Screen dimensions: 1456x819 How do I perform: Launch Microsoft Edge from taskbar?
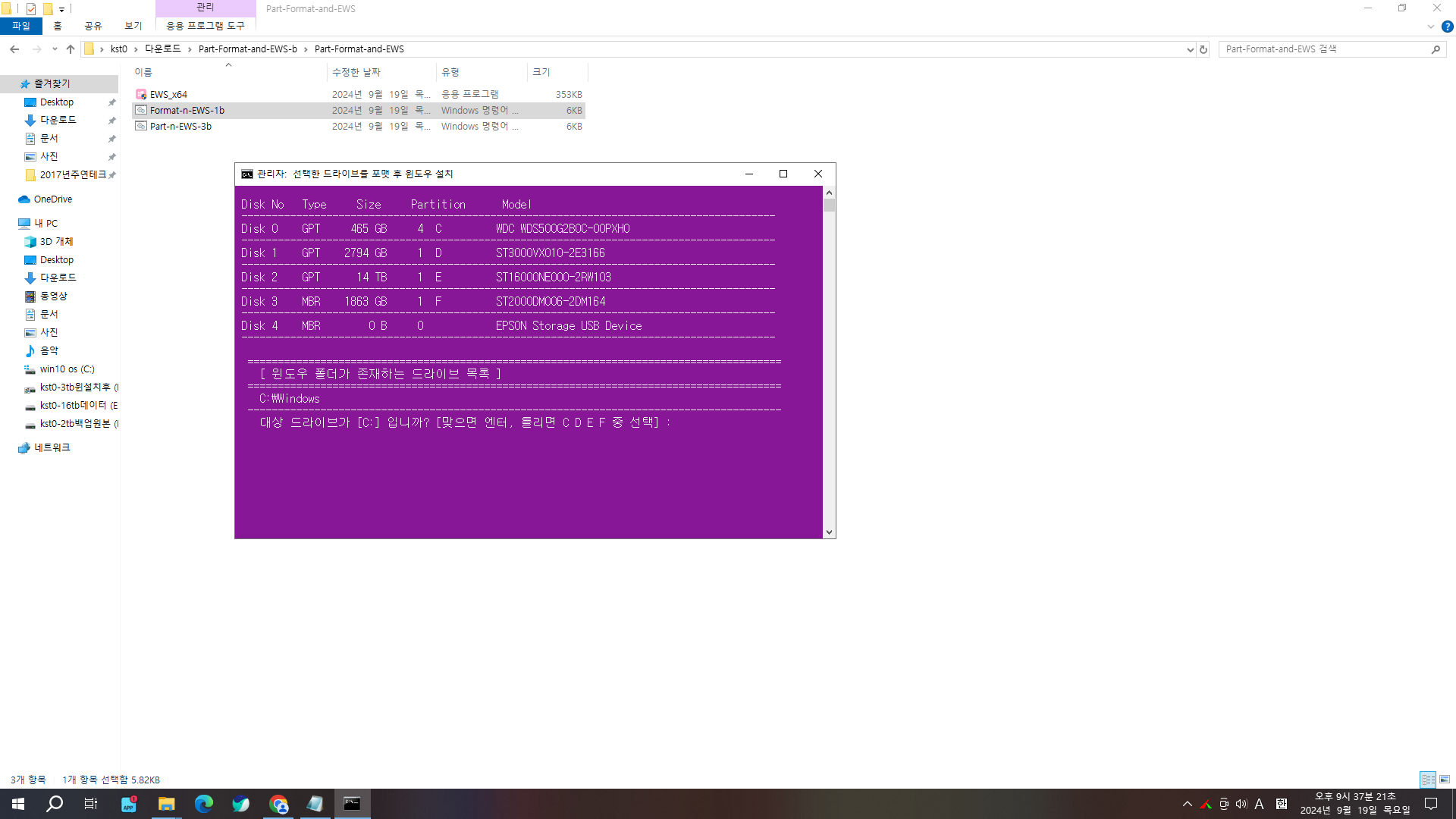203,804
